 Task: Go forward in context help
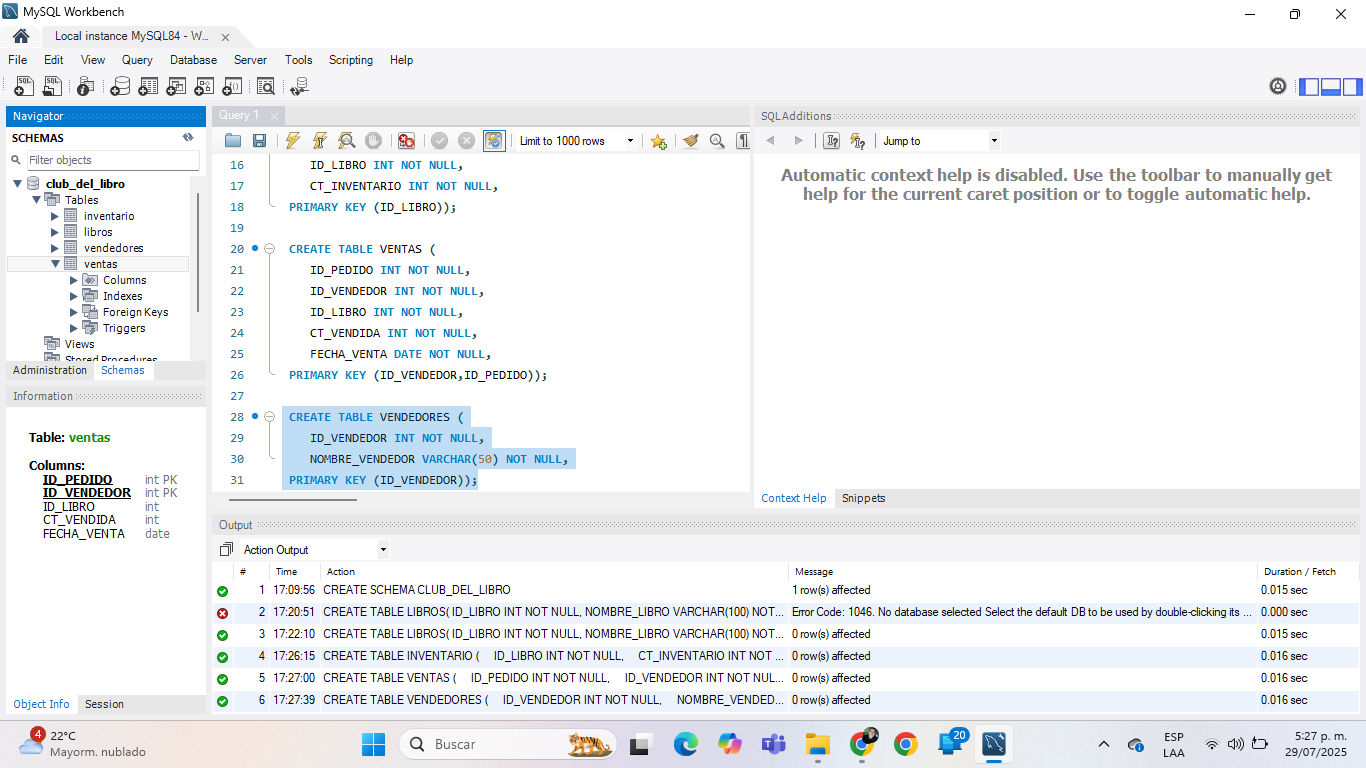click(x=798, y=141)
